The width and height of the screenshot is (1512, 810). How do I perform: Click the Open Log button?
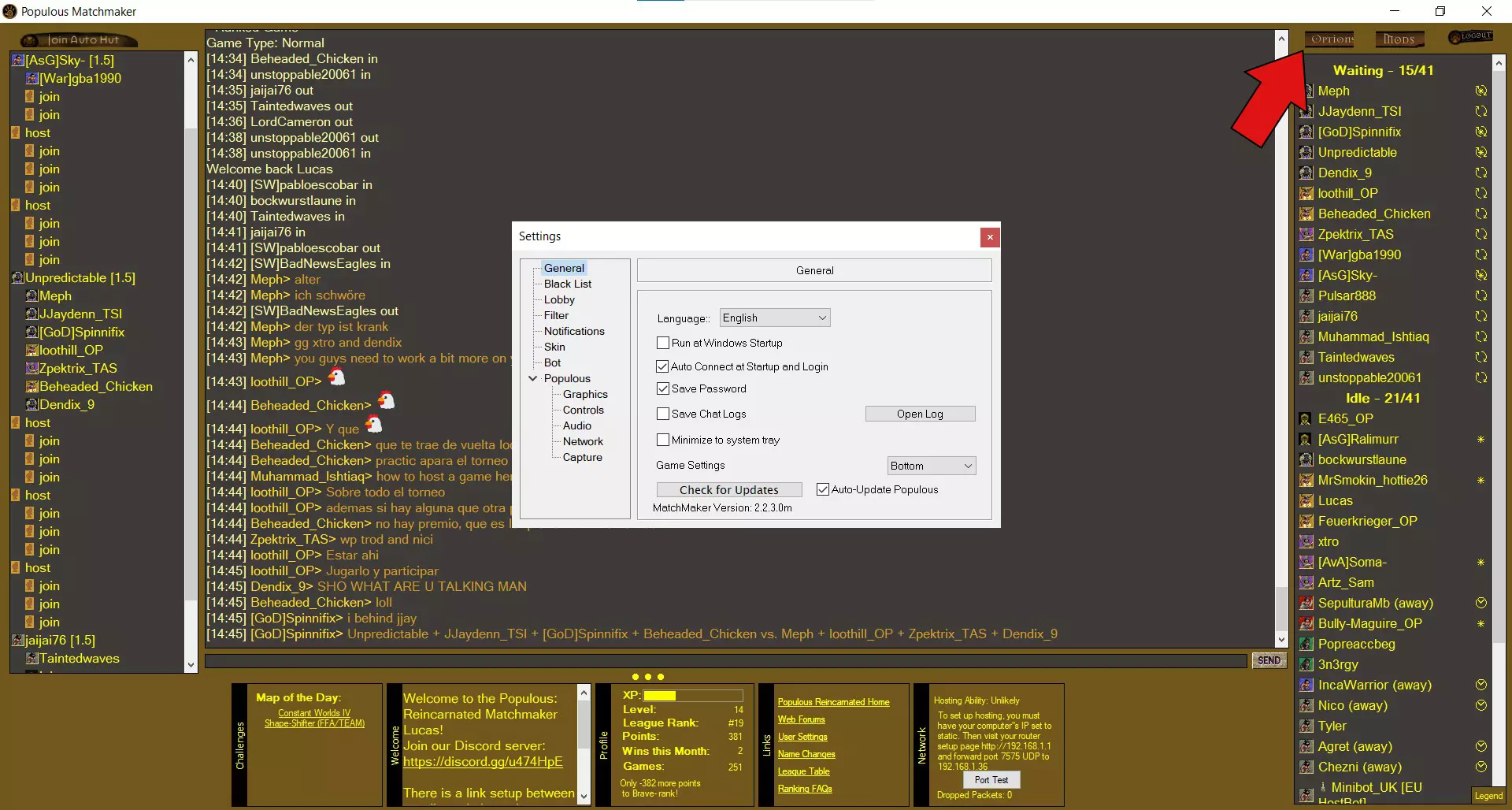[x=920, y=414]
